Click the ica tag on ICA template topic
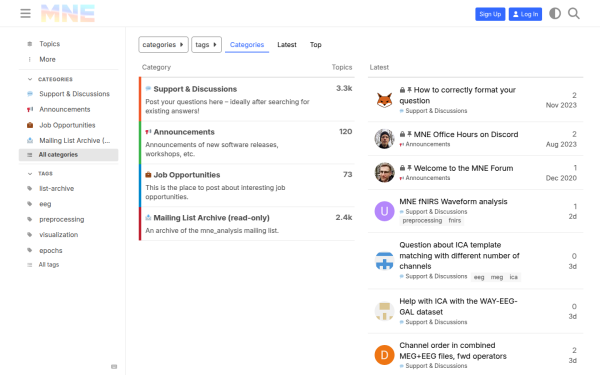This screenshot has width=600, height=375. point(514,277)
